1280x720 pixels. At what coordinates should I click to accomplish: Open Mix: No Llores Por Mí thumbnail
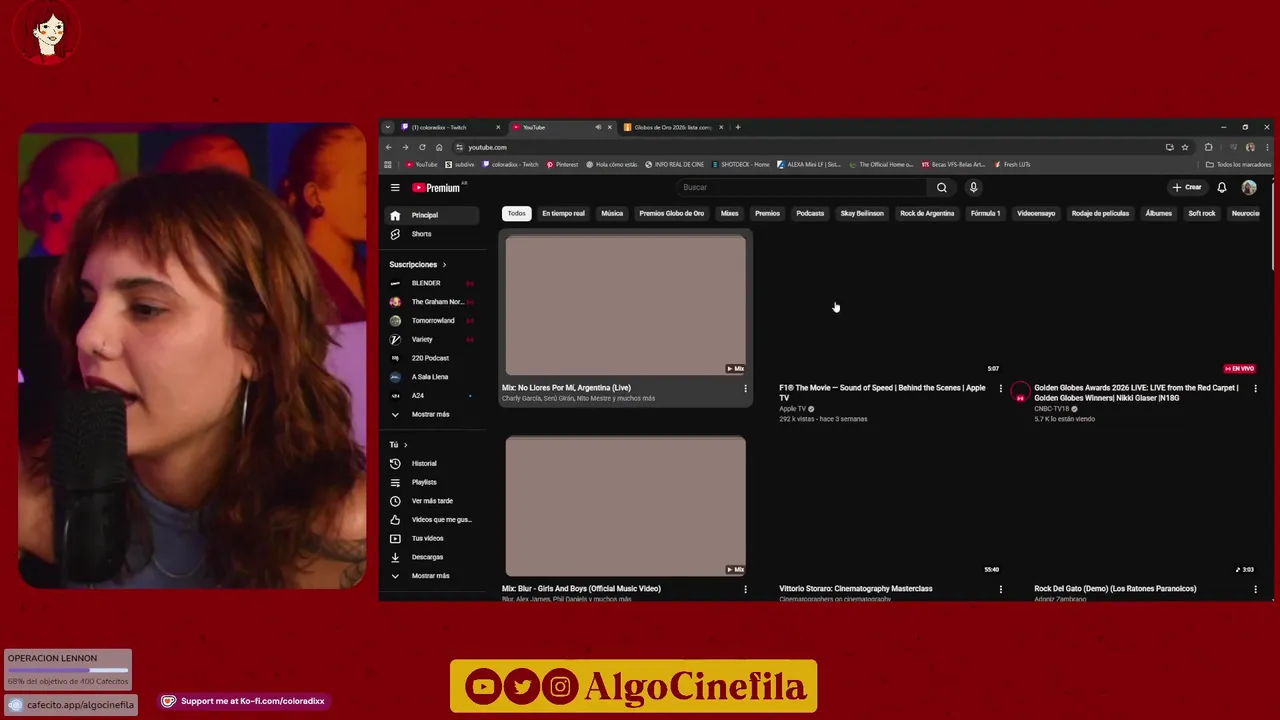(625, 305)
